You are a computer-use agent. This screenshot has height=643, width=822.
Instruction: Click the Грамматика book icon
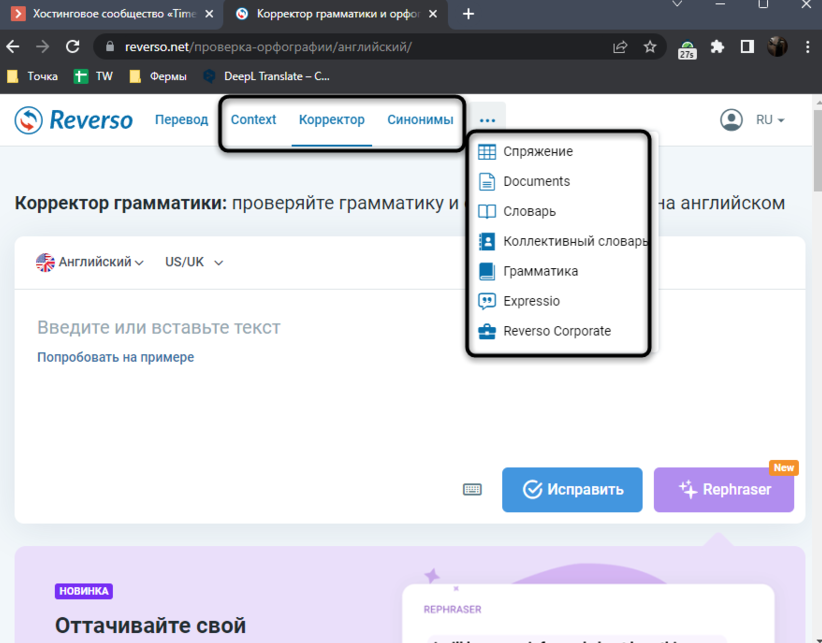click(x=487, y=271)
